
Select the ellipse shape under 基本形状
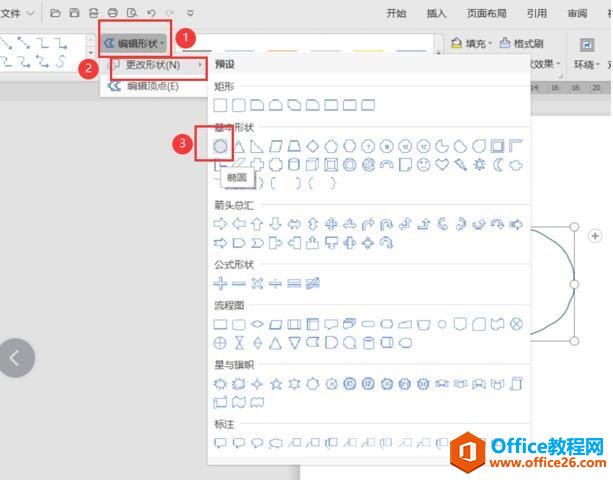(220, 146)
